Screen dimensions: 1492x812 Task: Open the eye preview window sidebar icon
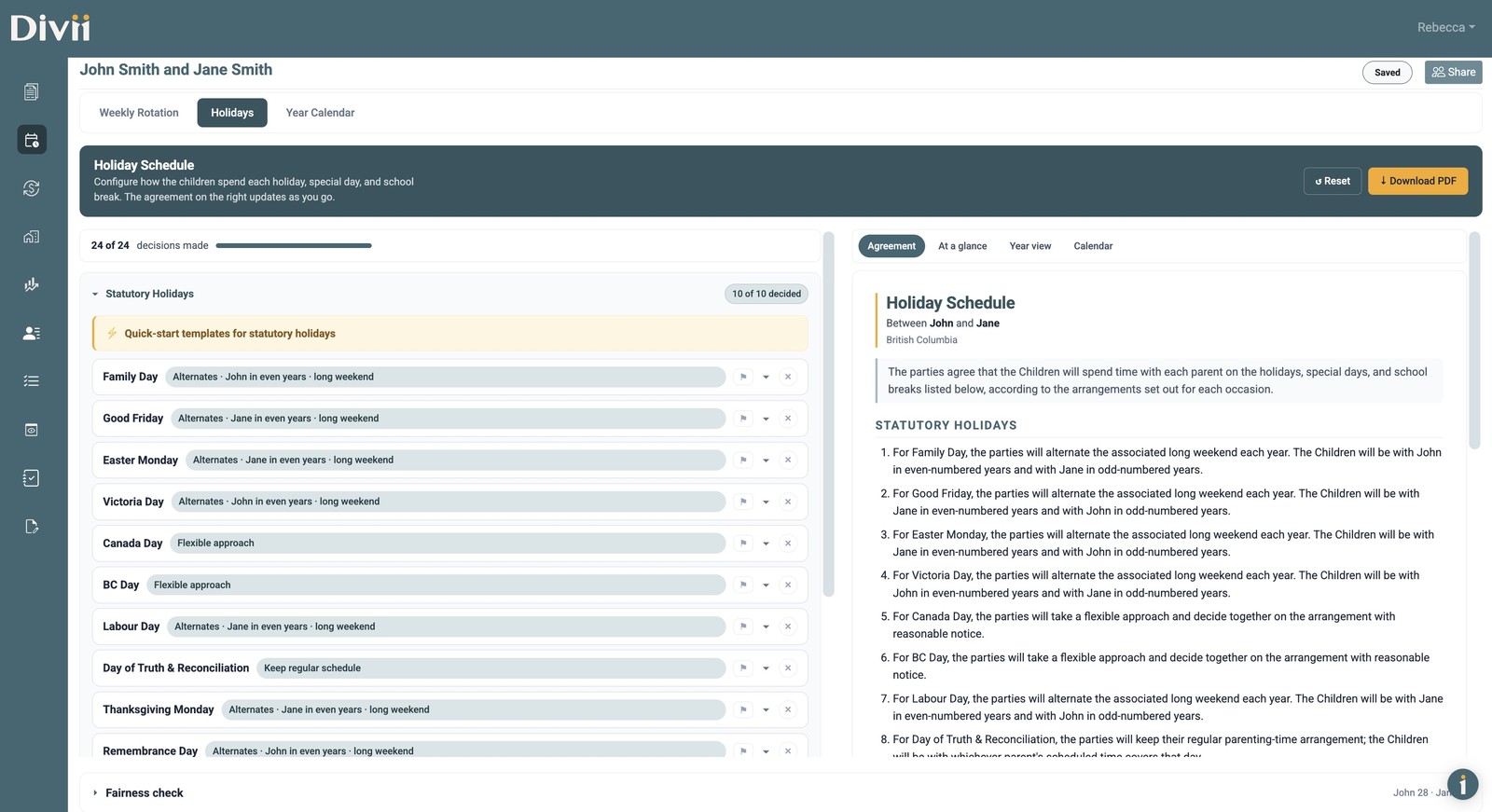[31, 430]
